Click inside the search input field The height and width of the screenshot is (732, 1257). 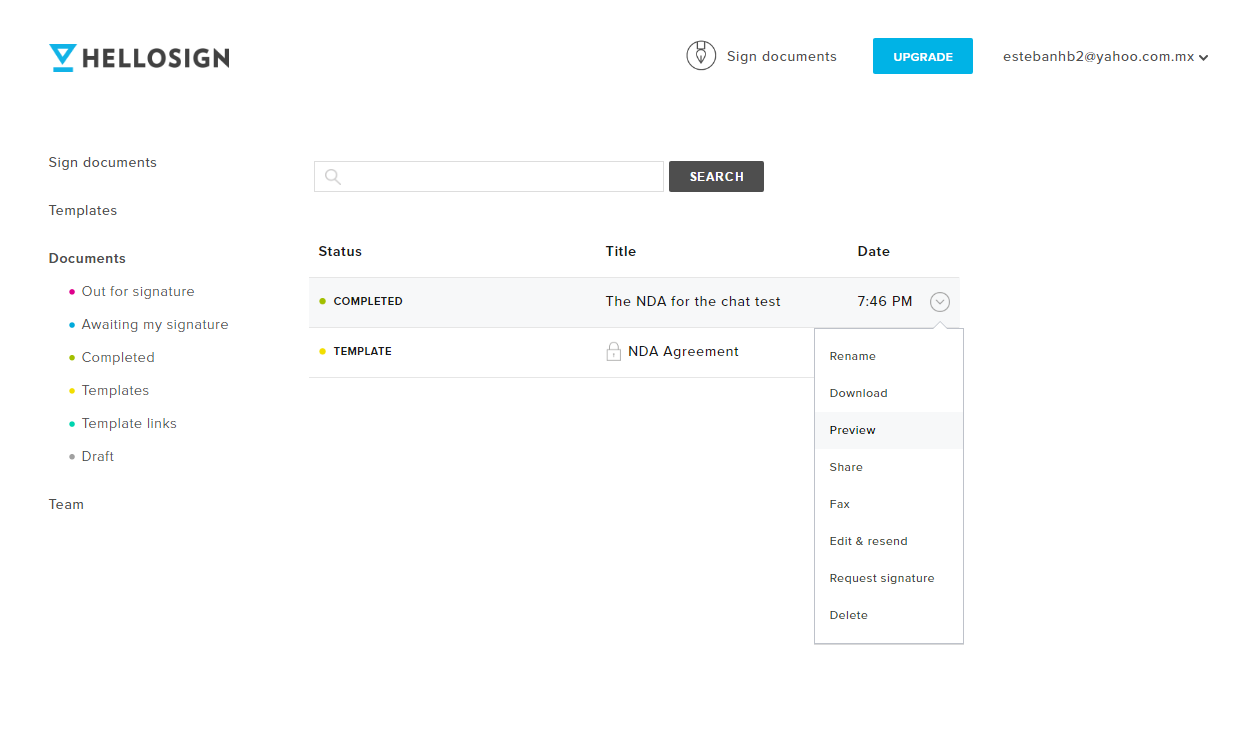coord(490,176)
